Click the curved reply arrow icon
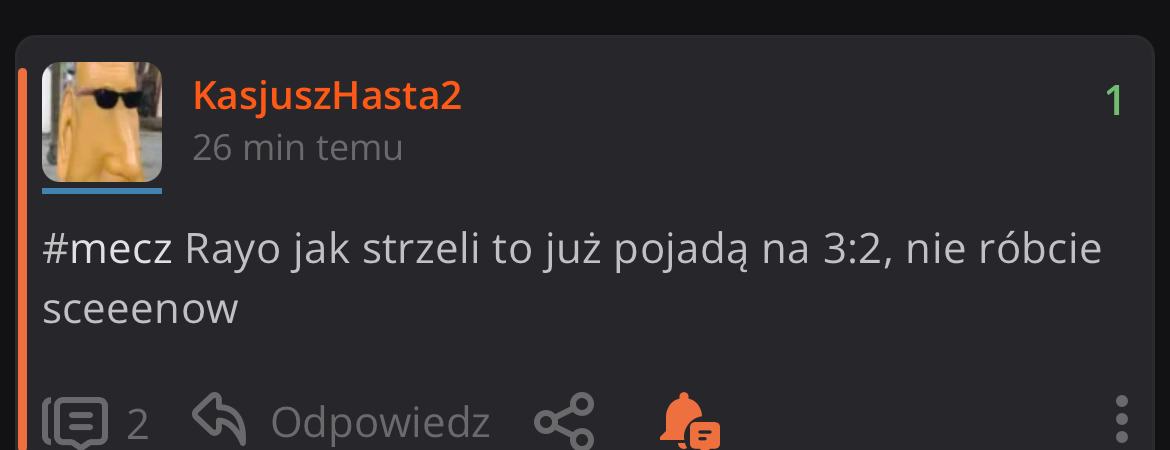This screenshot has width=1170, height=450. (219, 419)
